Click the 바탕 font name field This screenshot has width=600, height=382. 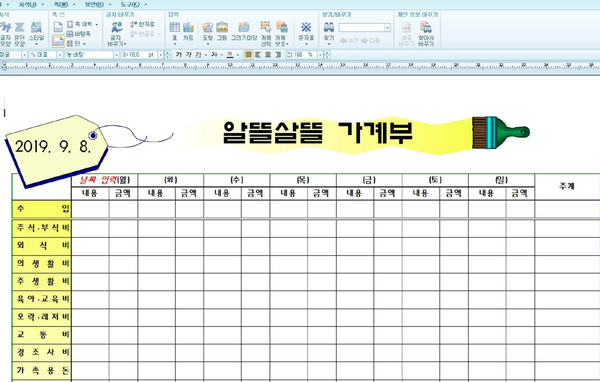[89, 55]
